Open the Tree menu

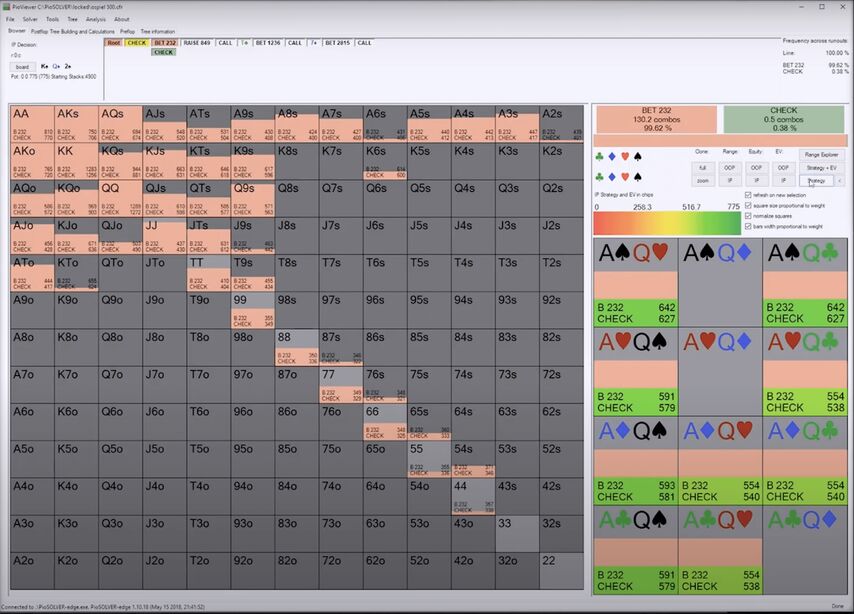click(x=72, y=19)
